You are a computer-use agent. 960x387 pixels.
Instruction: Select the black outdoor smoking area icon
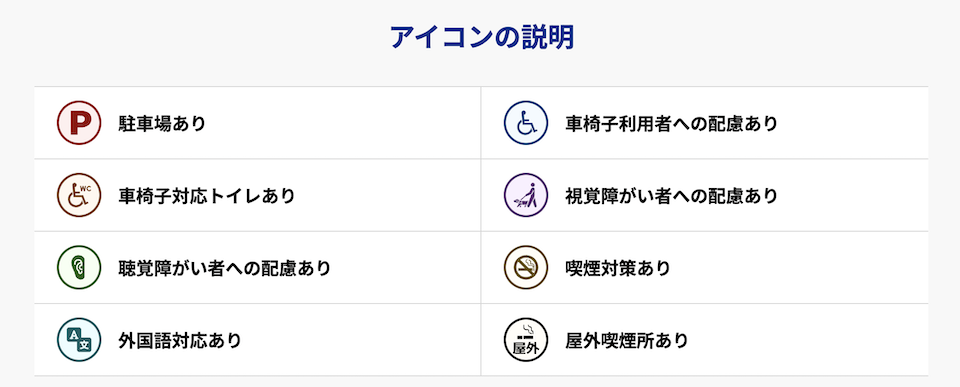pyautogui.click(x=525, y=340)
